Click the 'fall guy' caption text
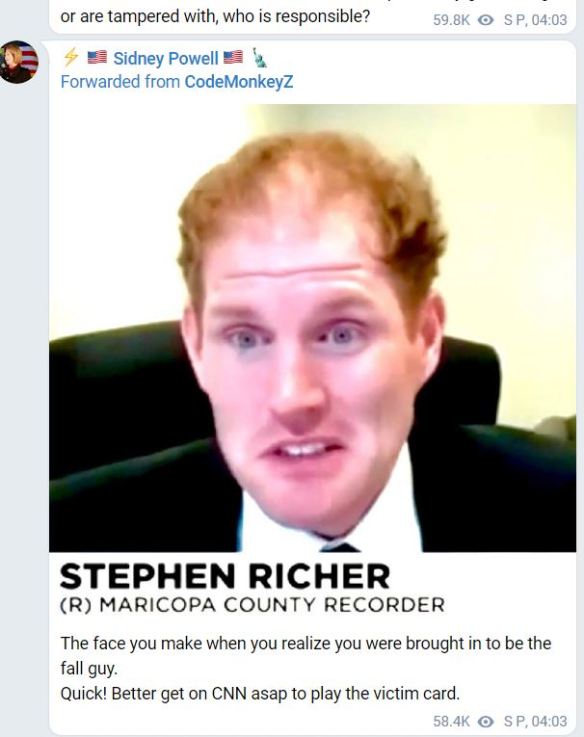 point(88,668)
